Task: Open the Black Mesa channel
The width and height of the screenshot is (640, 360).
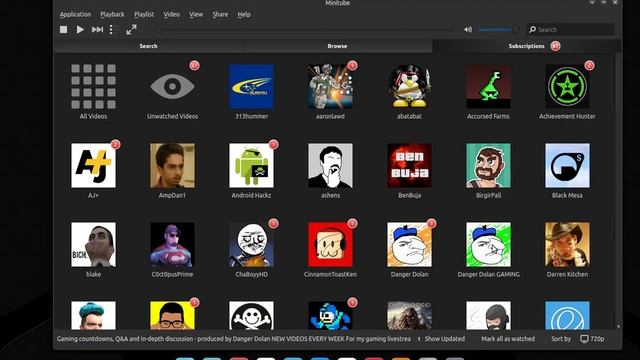Action: tap(567, 165)
